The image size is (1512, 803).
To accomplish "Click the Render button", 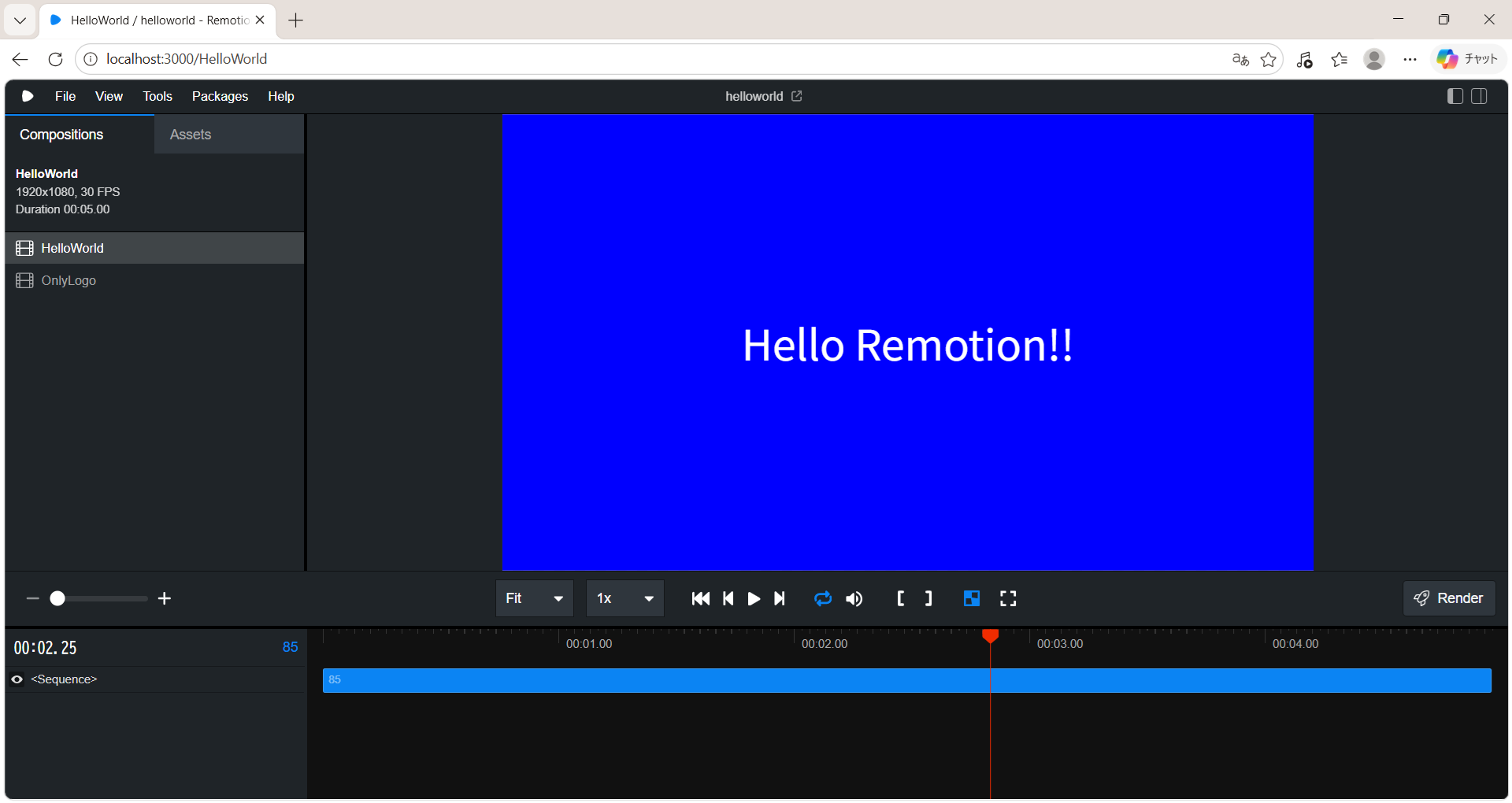I will [1448, 598].
